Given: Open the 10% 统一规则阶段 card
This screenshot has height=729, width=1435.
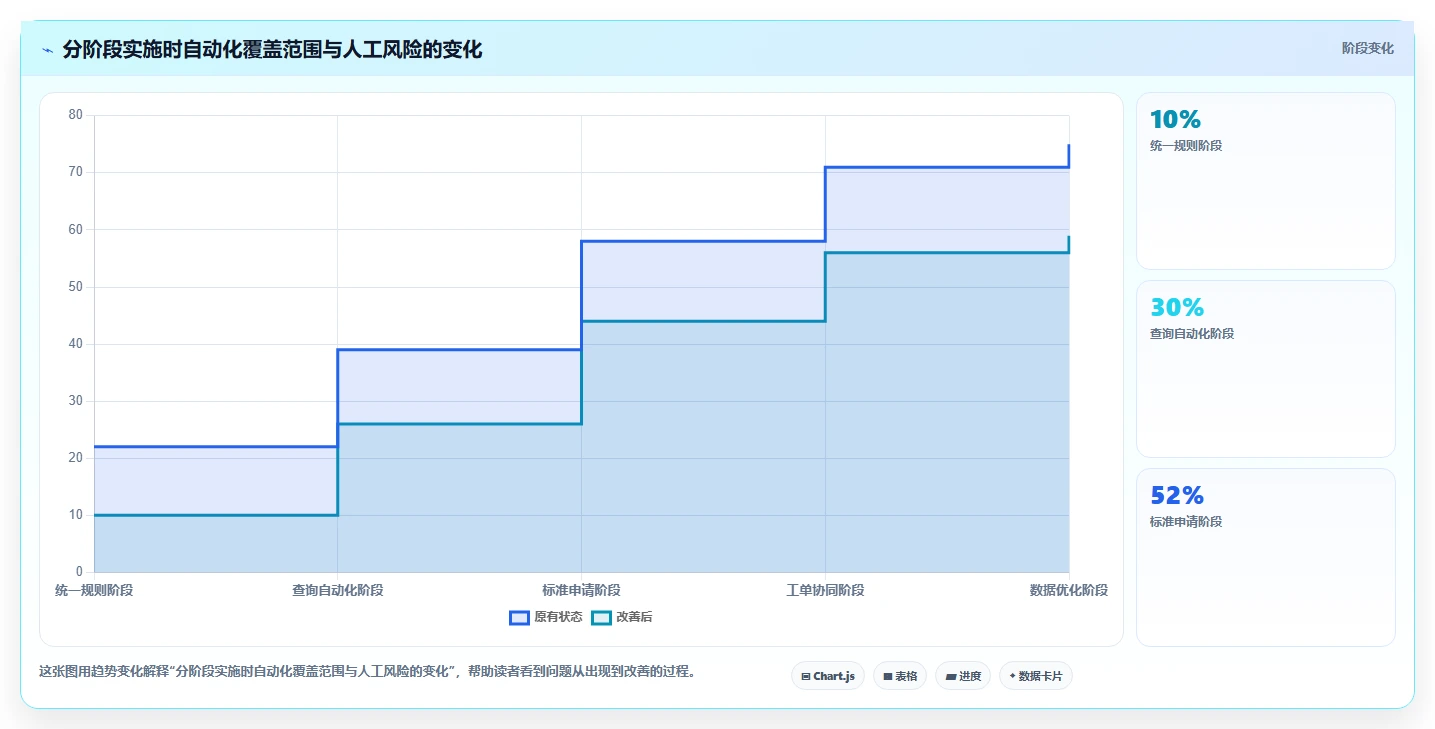Looking at the screenshot, I should tap(1265, 181).
